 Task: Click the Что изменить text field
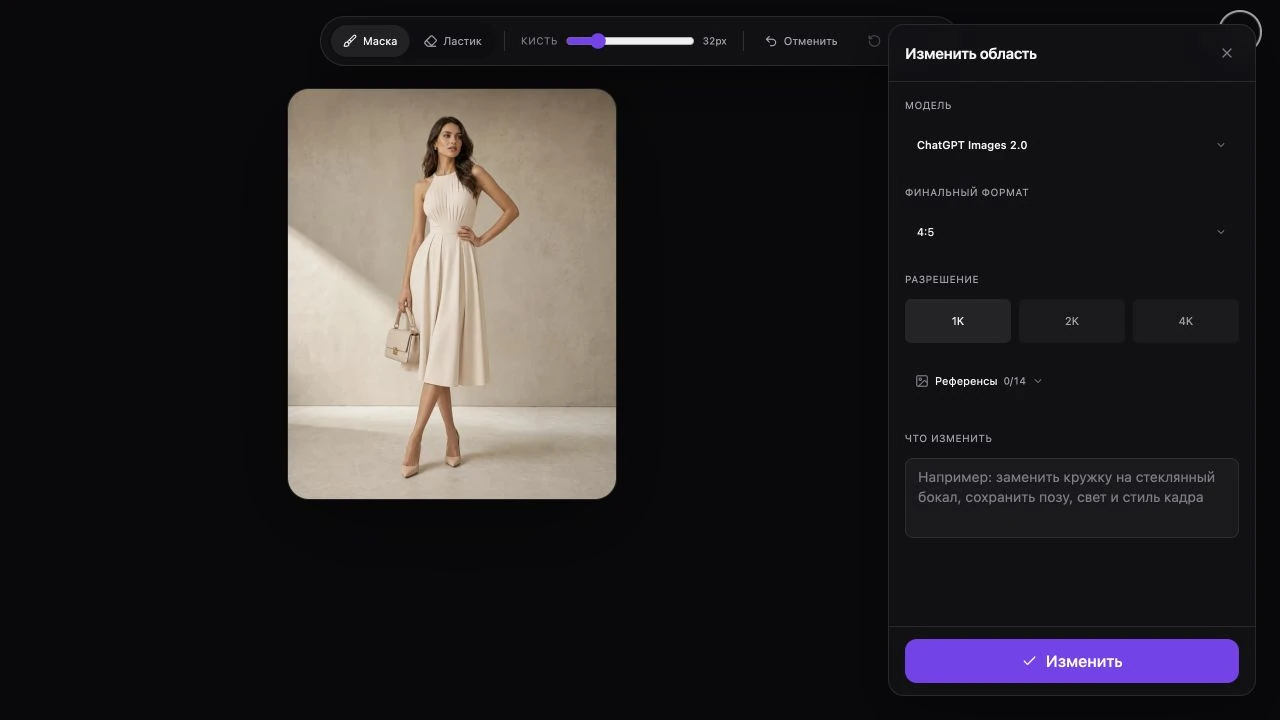(1072, 498)
